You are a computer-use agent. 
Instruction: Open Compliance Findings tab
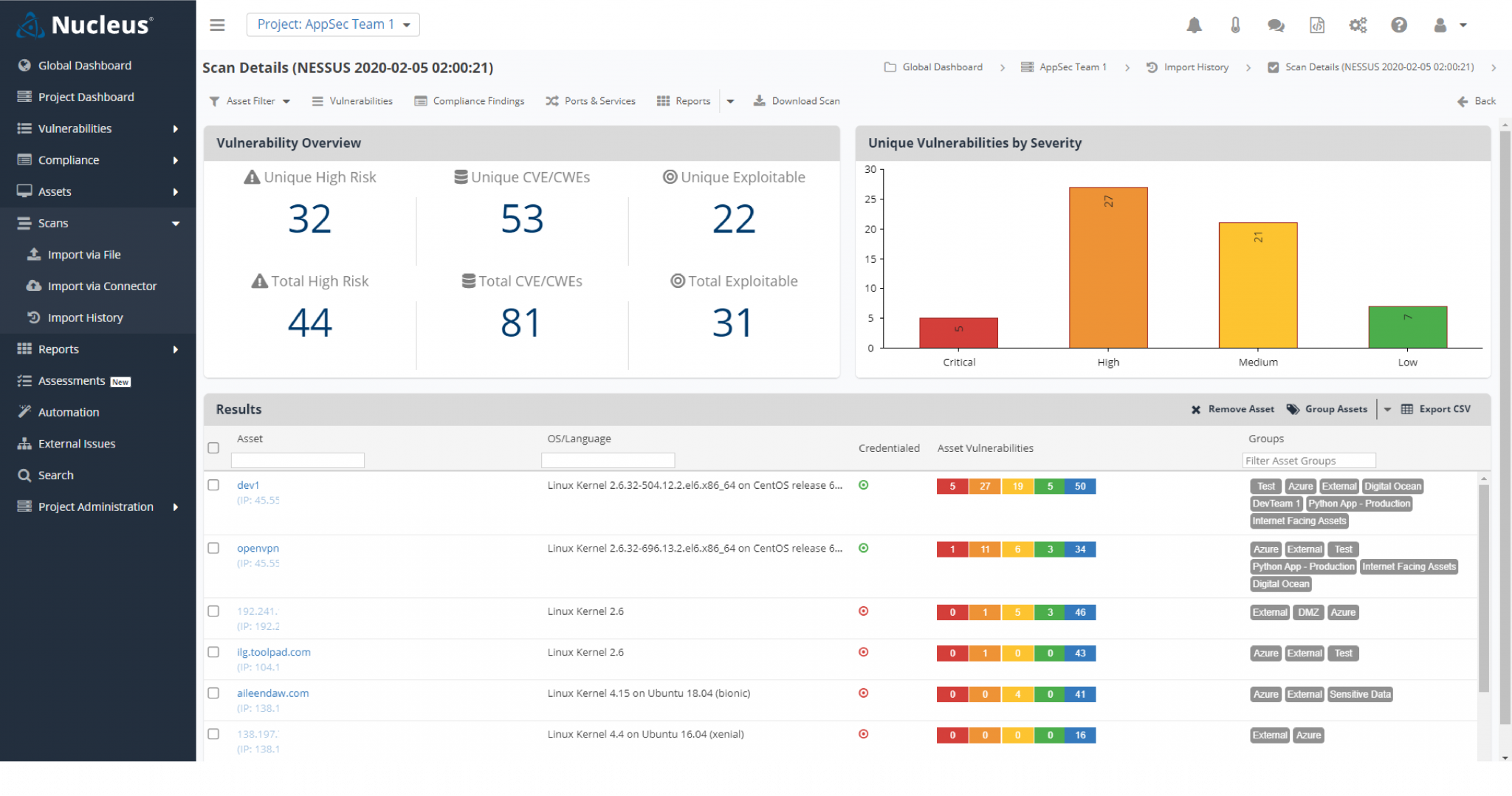[470, 101]
